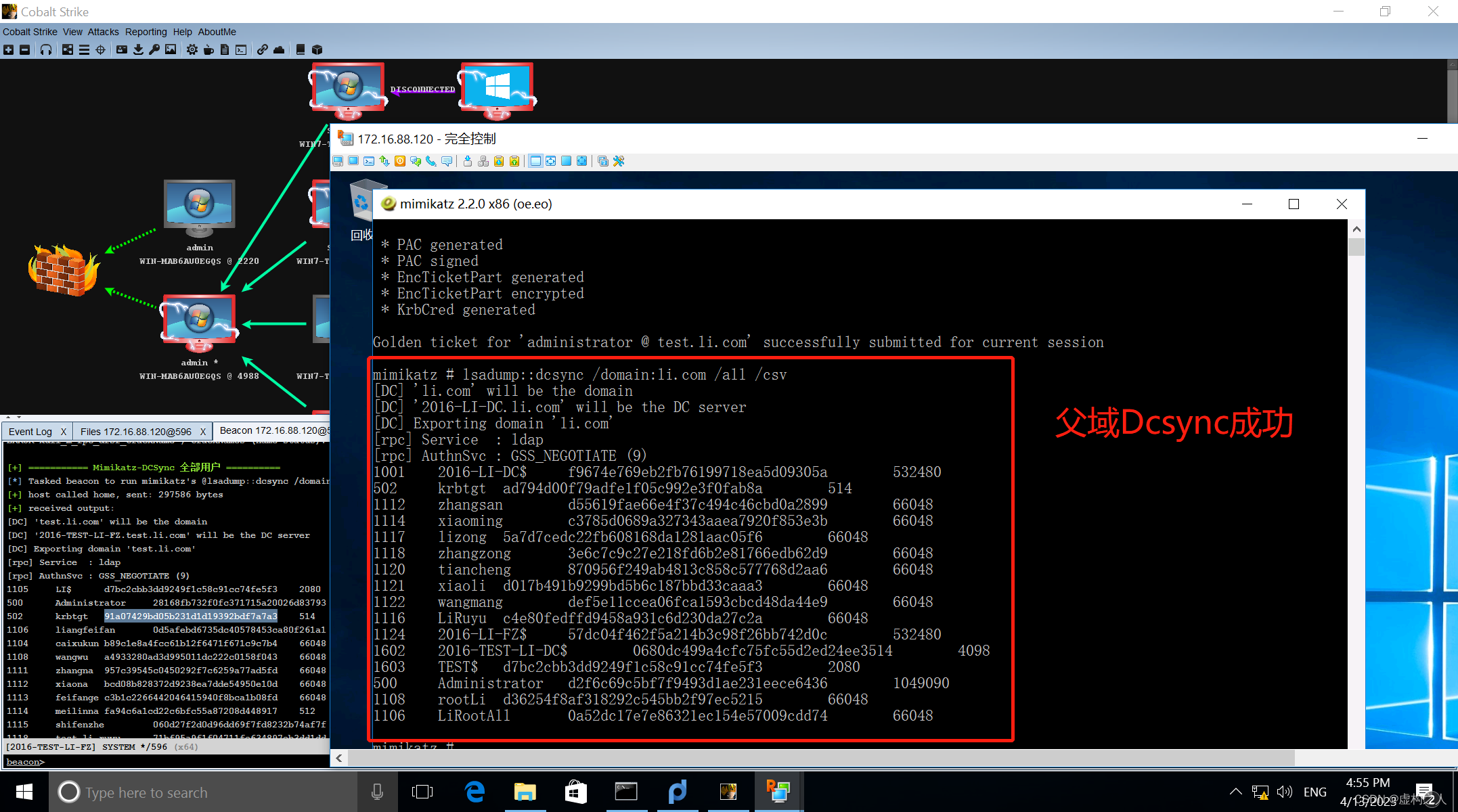
Task: Switch to the Event Log tab
Action: (x=30, y=432)
